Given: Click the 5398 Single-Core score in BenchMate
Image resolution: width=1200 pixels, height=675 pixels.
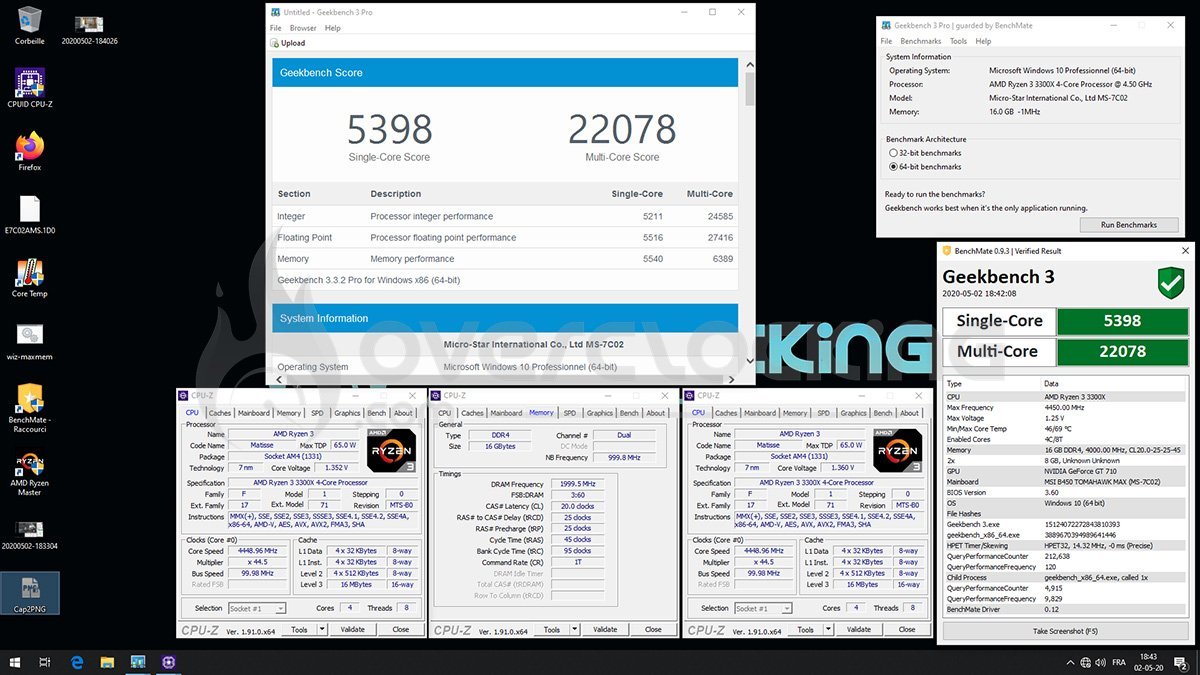Looking at the screenshot, I should click(1122, 321).
